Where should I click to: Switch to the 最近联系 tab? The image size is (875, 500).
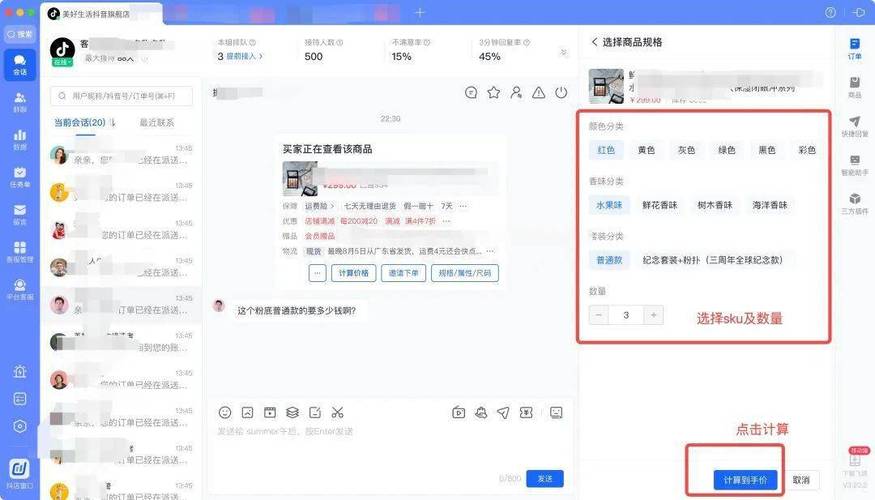157,122
